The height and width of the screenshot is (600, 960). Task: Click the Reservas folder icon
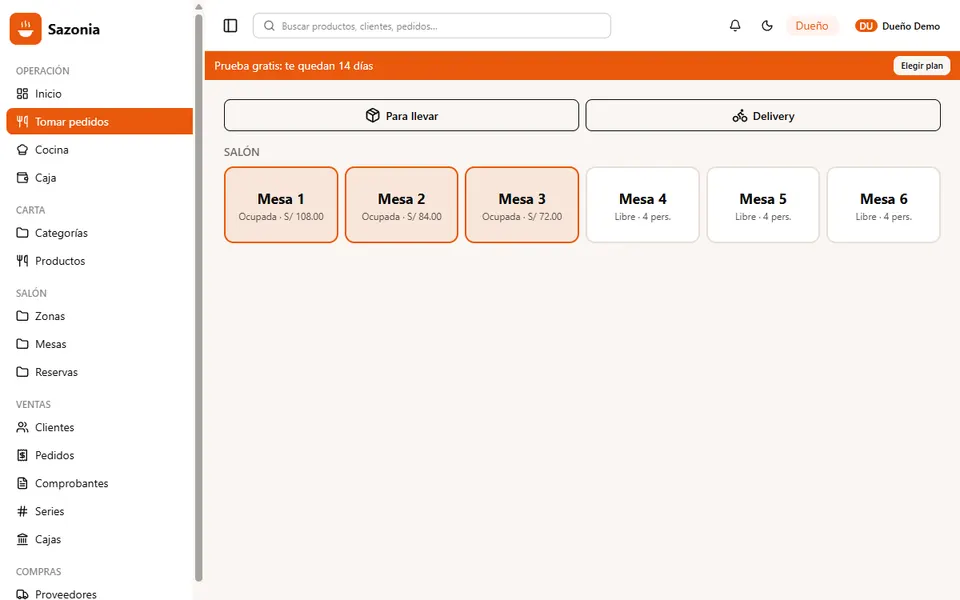pos(22,372)
